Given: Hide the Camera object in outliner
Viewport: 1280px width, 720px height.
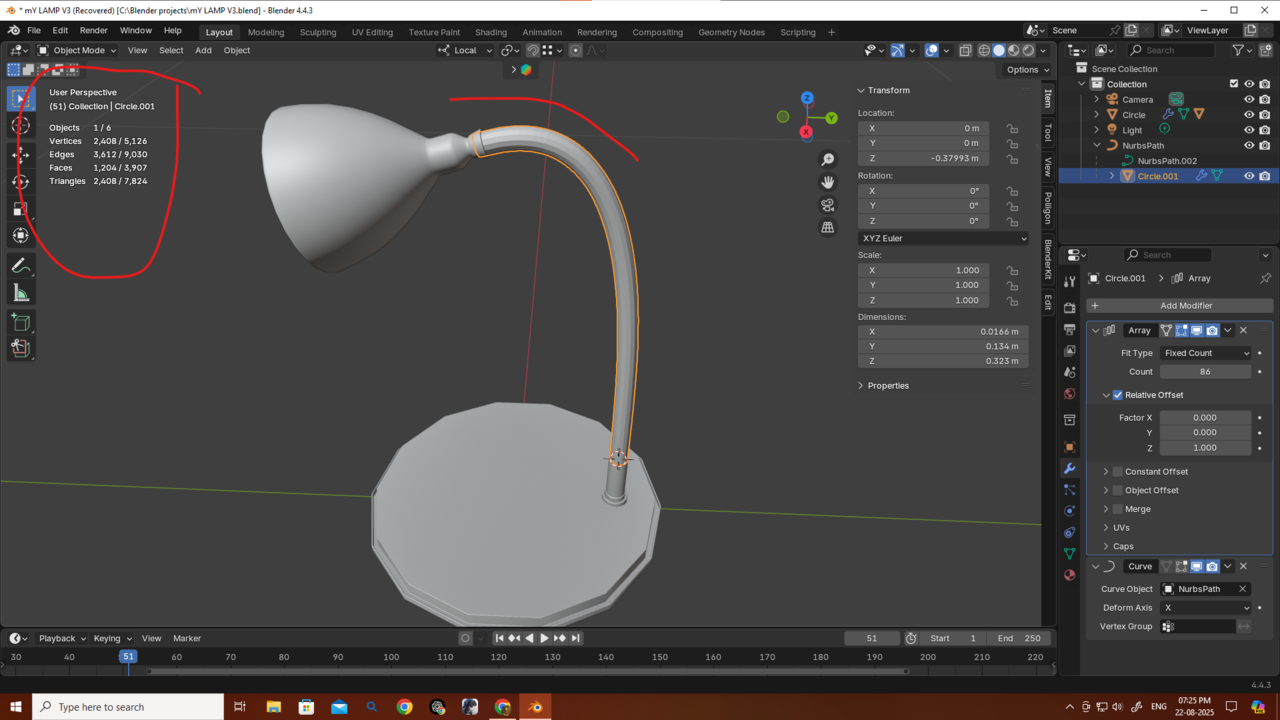Looking at the screenshot, I should [1248, 100].
